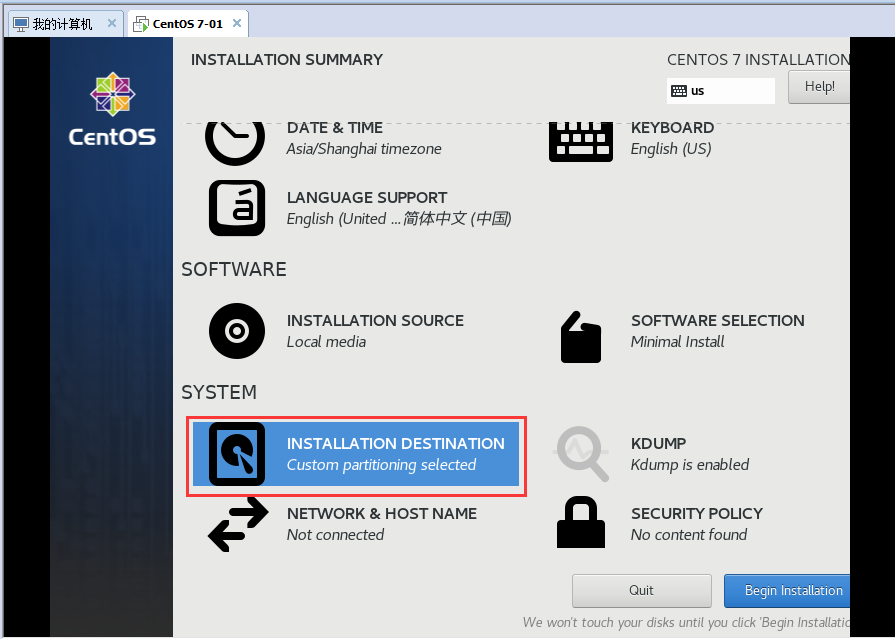Image resolution: width=895 pixels, height=639 pixels.
Task: Click Begin Installation button
Action: 787,590
